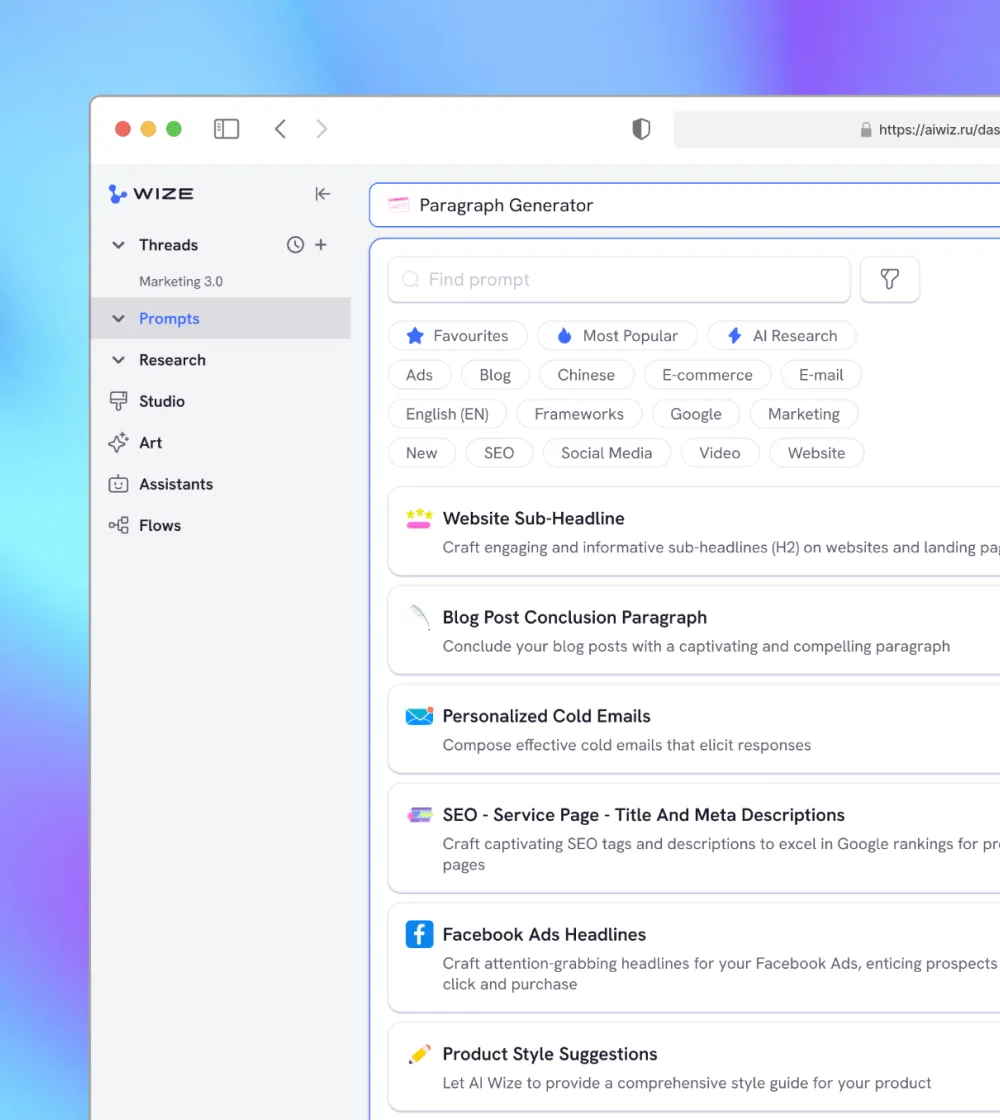Open Studio from the sidebar

tap(161, 401)
